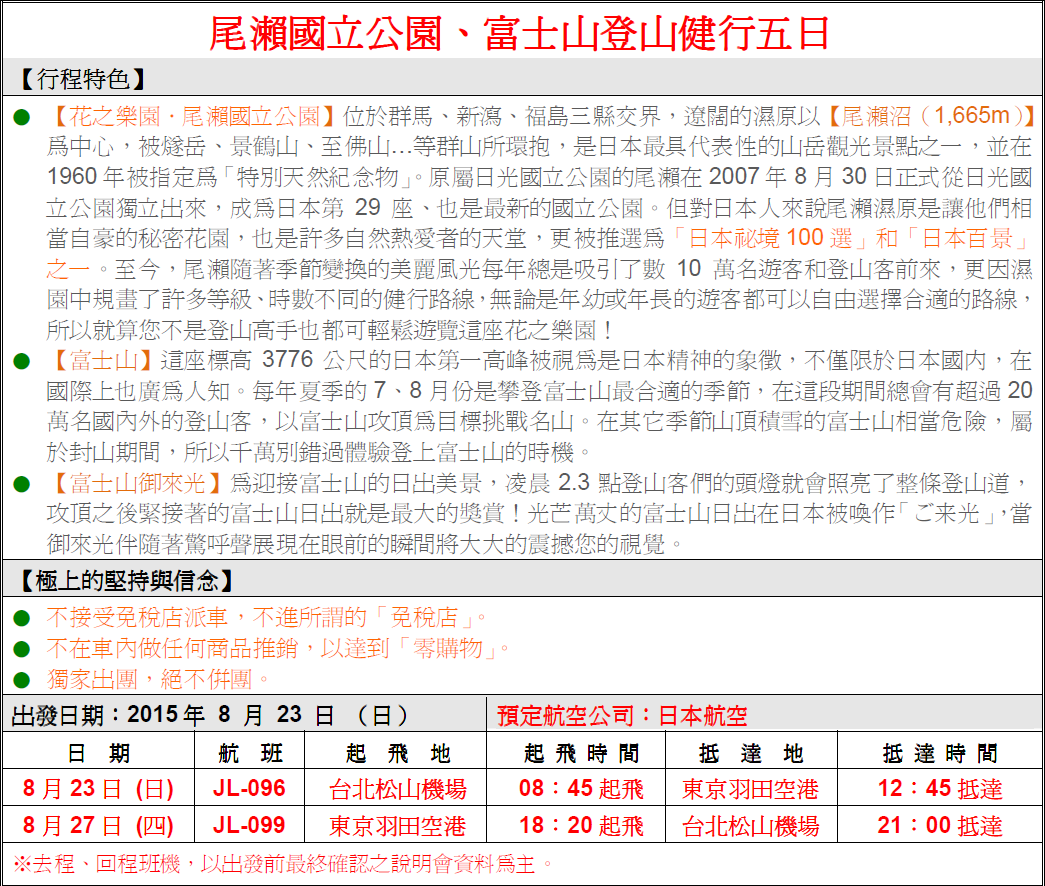The height and width of the screenshot is (886, 1045).
Task: Click the 預定航空公司：日本航空 cell
Action: tap(622, 716)
